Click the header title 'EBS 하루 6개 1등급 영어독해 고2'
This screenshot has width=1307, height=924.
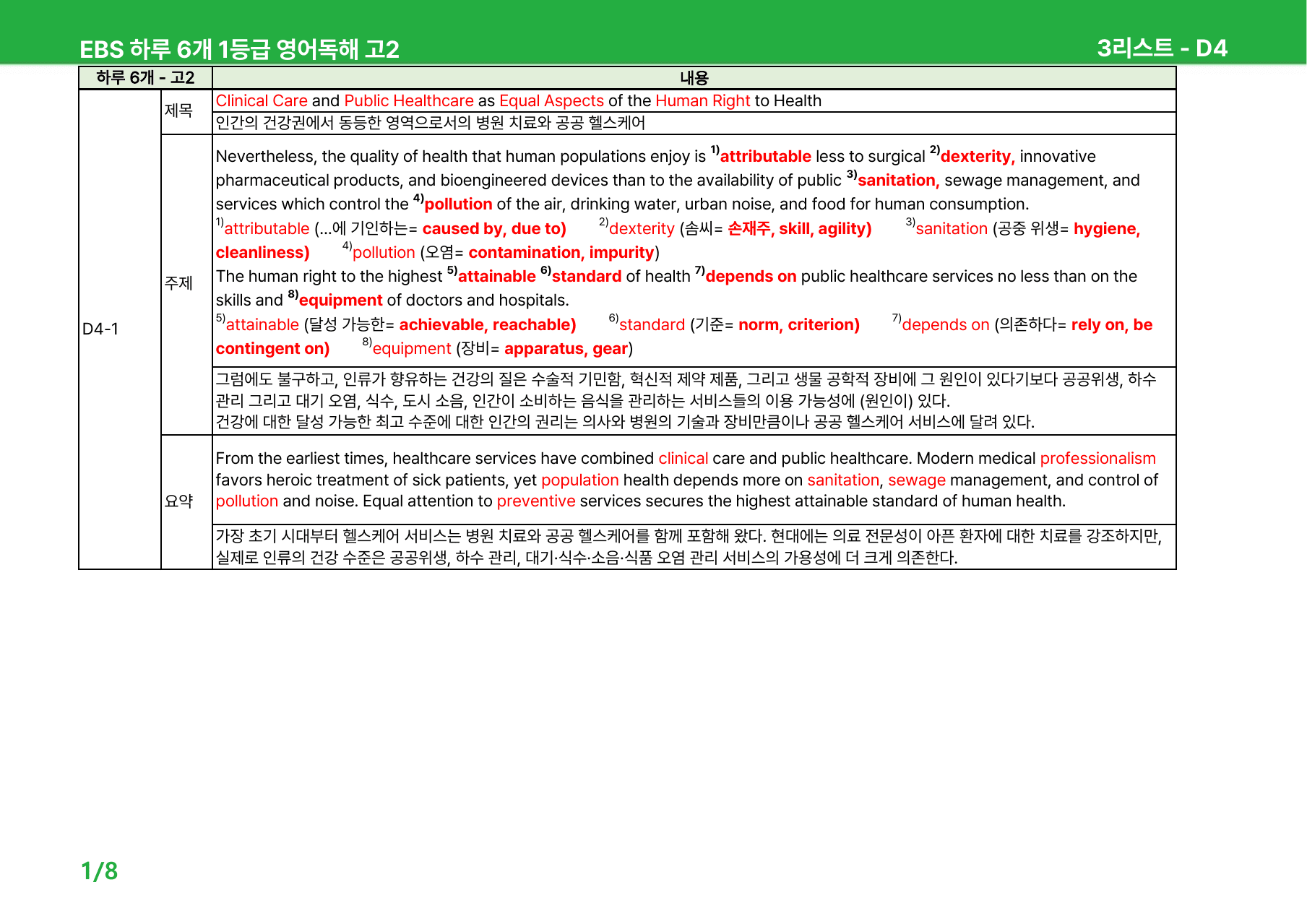pos(239,49)
